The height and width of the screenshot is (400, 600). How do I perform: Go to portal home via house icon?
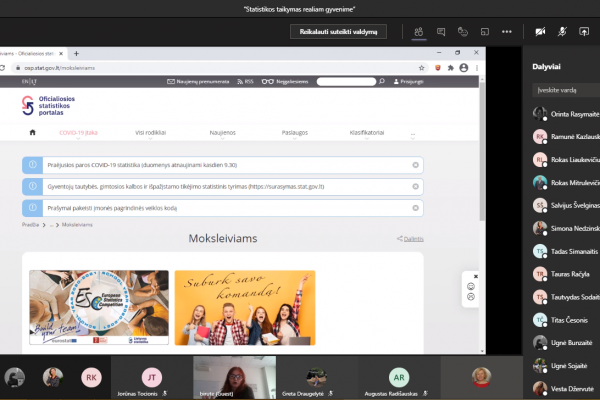tap(33, 132)
